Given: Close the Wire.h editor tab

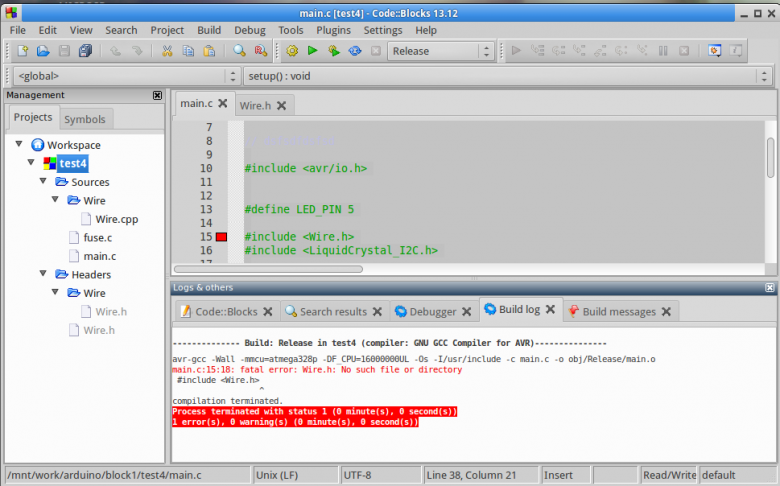Looking at the screenshot, I should [281, 105].
